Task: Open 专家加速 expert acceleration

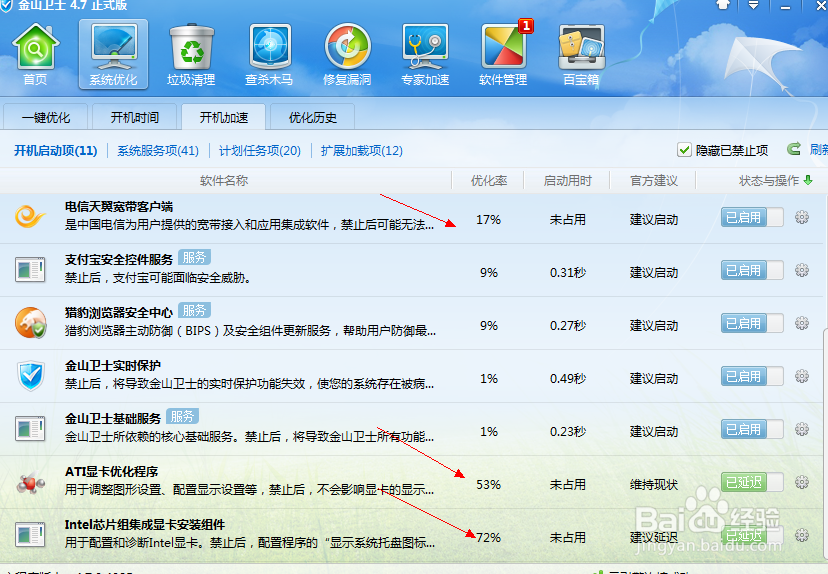Action: click(425, 54)
